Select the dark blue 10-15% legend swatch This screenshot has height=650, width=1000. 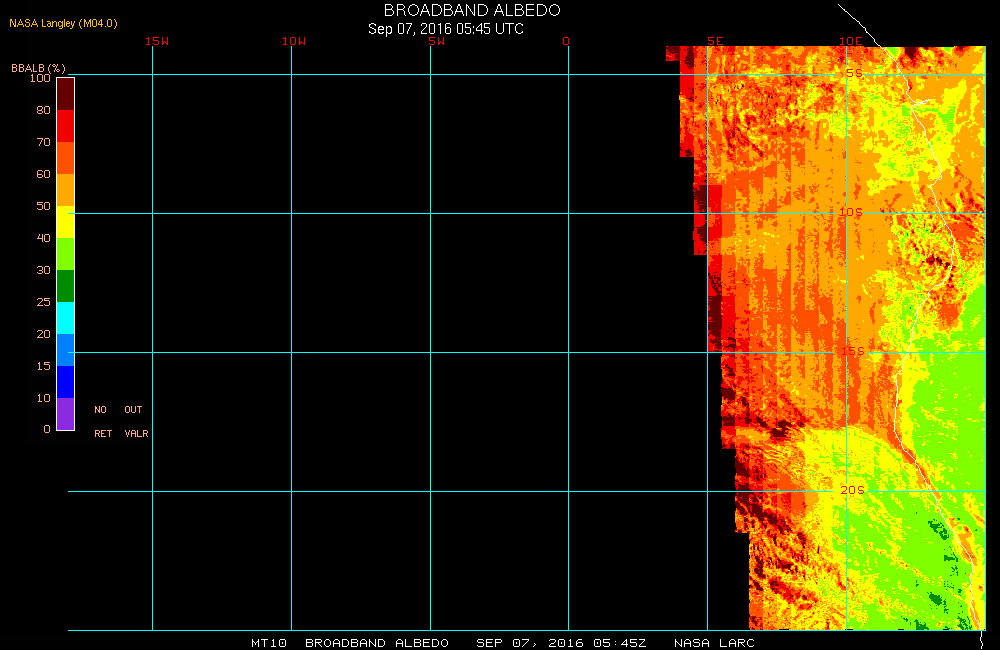tap(65, 382)
